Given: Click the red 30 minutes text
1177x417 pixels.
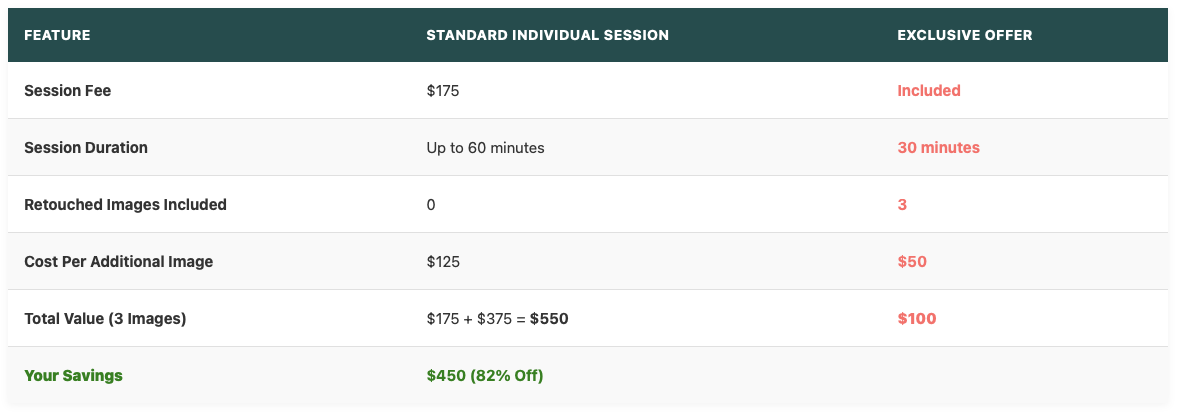Looking at the screenshot, I should pyautogui.click(x=938, y=148).
